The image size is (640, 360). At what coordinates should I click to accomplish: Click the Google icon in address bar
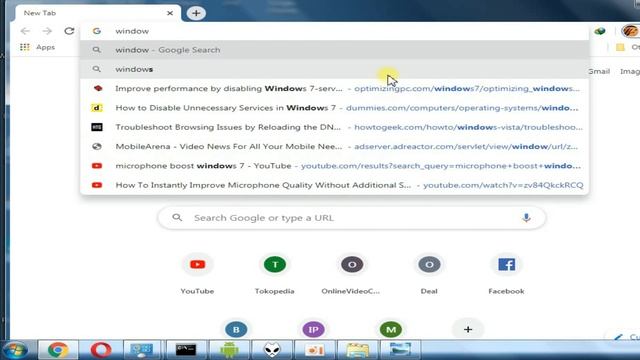97,31
